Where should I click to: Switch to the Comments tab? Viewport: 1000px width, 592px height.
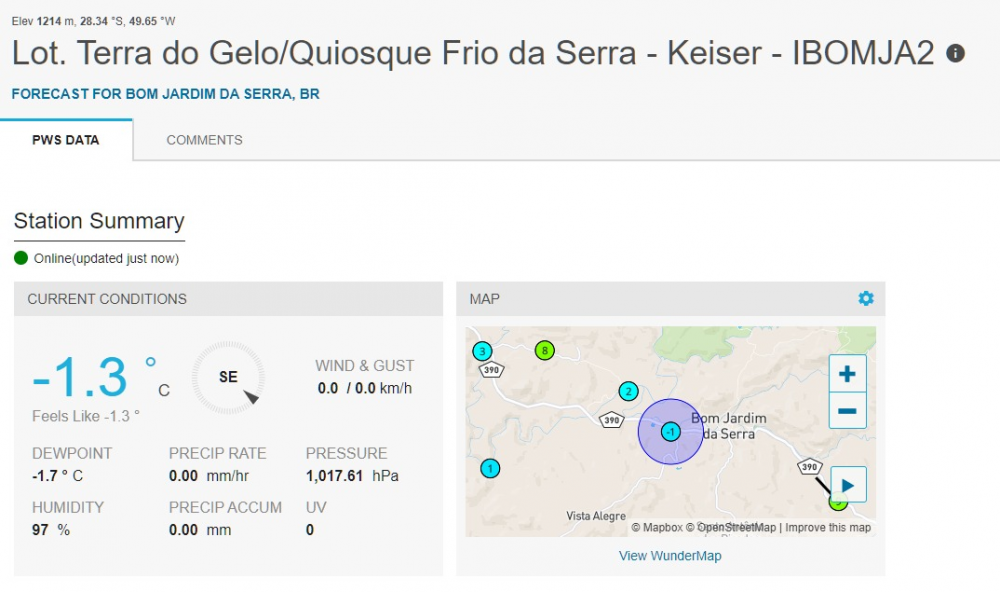[204, 140]
